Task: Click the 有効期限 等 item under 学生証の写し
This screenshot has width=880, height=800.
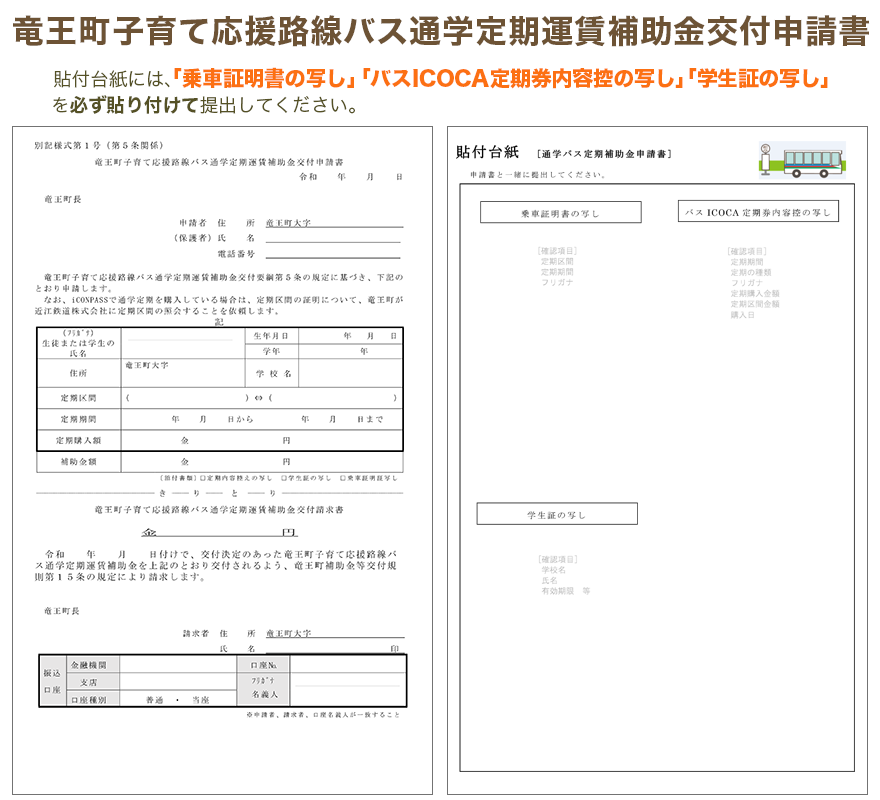Action: 566,591
